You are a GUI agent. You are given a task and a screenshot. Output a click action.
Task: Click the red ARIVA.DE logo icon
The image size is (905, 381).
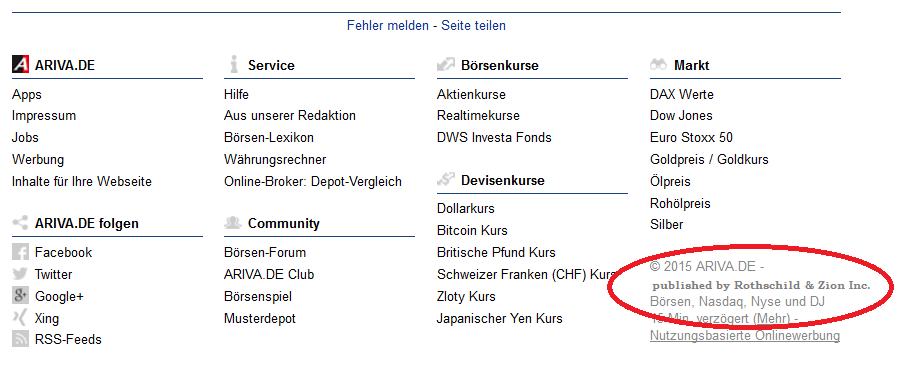click(20, 64)
